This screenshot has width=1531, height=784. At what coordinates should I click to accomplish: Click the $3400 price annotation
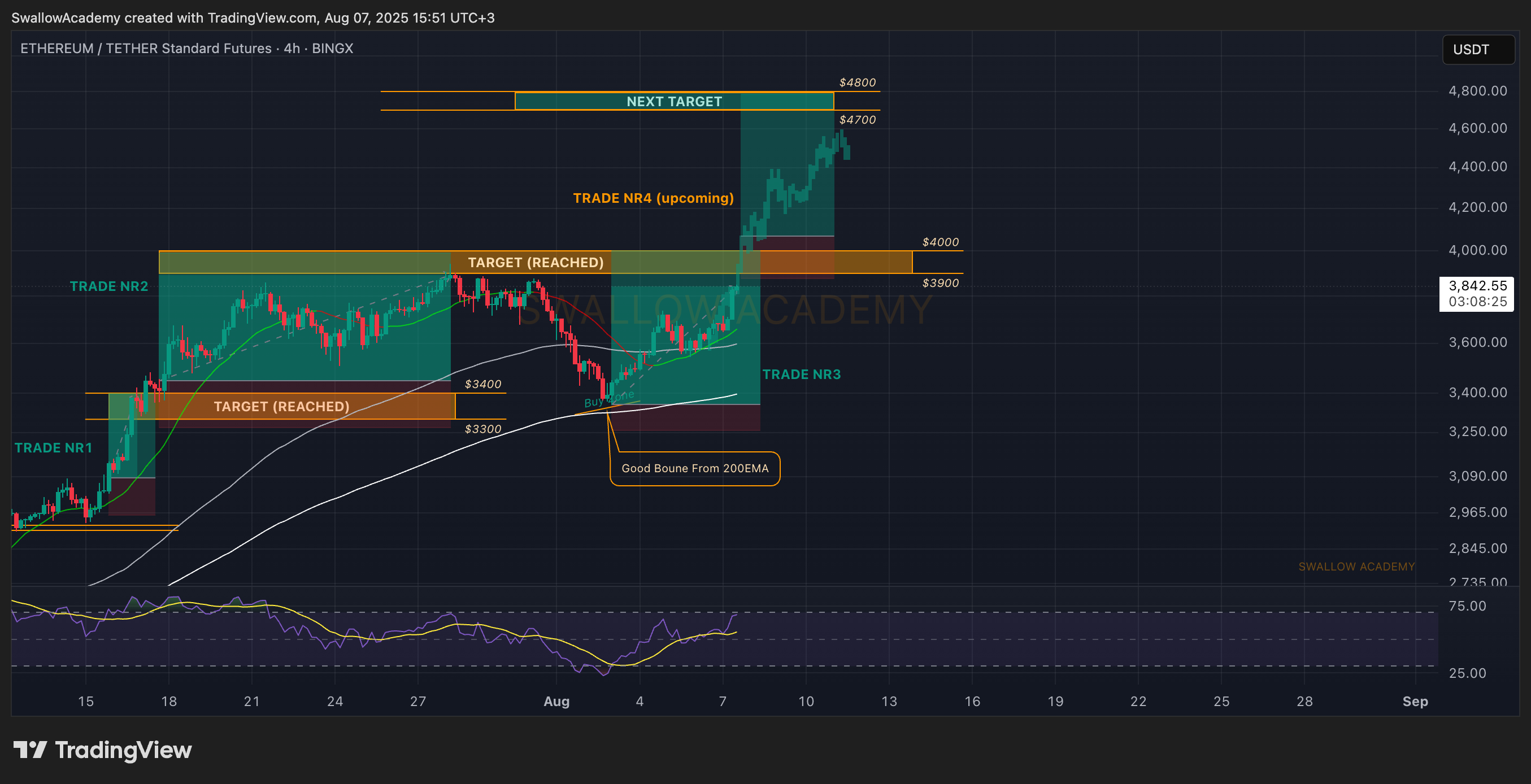(482, 384)
